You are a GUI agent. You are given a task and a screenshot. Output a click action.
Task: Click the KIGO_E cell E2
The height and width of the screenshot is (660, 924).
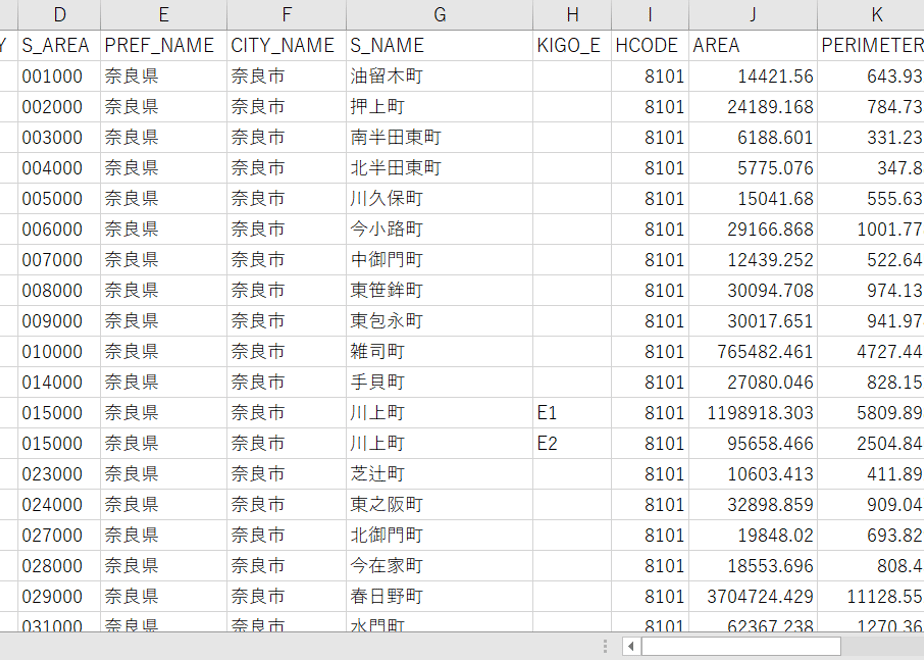[572, 444]
